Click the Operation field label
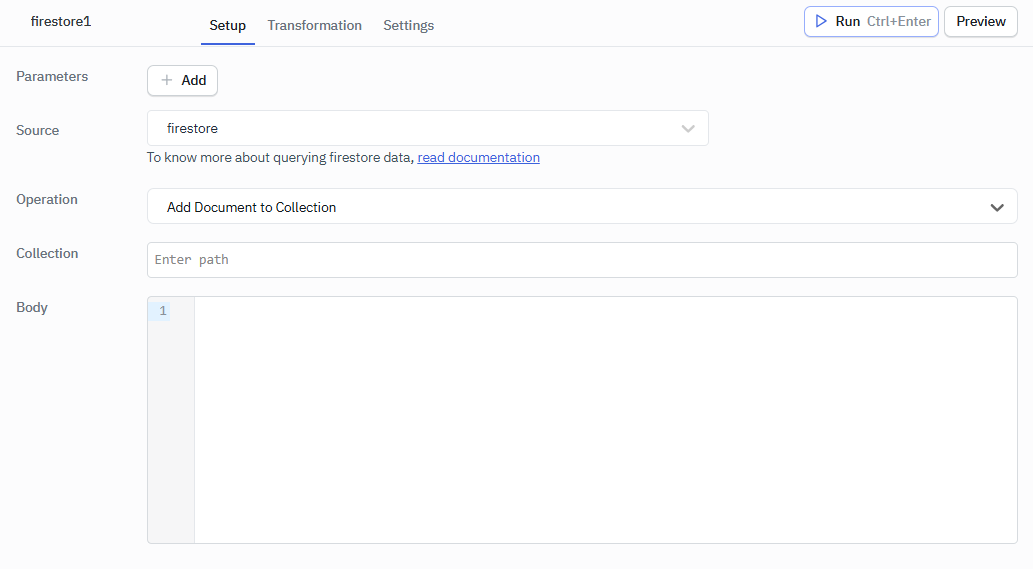This screenshot has height=569, width=1033. (x=47, y=199)
